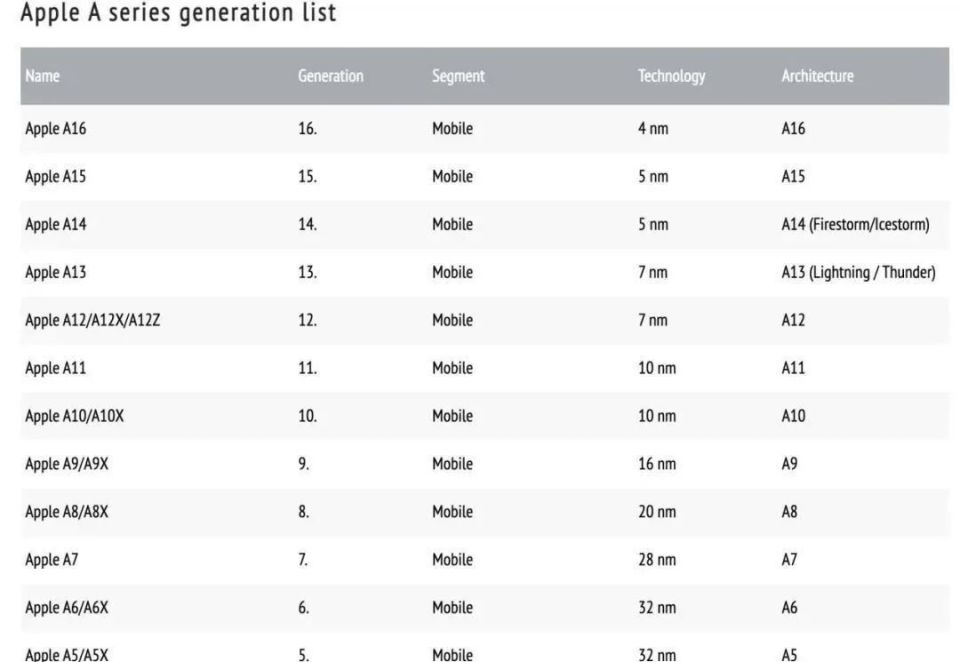This screenshot has width=960, height=662.
Task: Click the A16 architecture cell
Action: pyautogui.click(x=793, y=129)
